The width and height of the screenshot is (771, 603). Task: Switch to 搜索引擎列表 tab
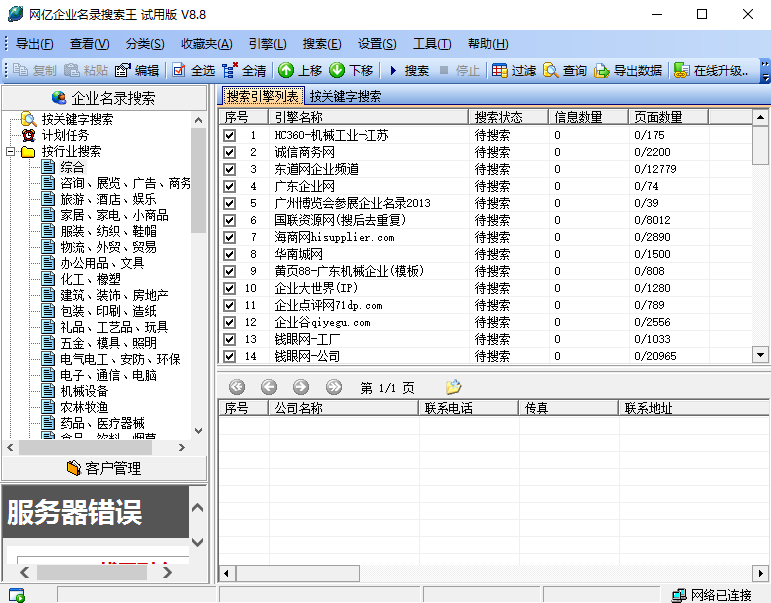[x=263, y=96]
